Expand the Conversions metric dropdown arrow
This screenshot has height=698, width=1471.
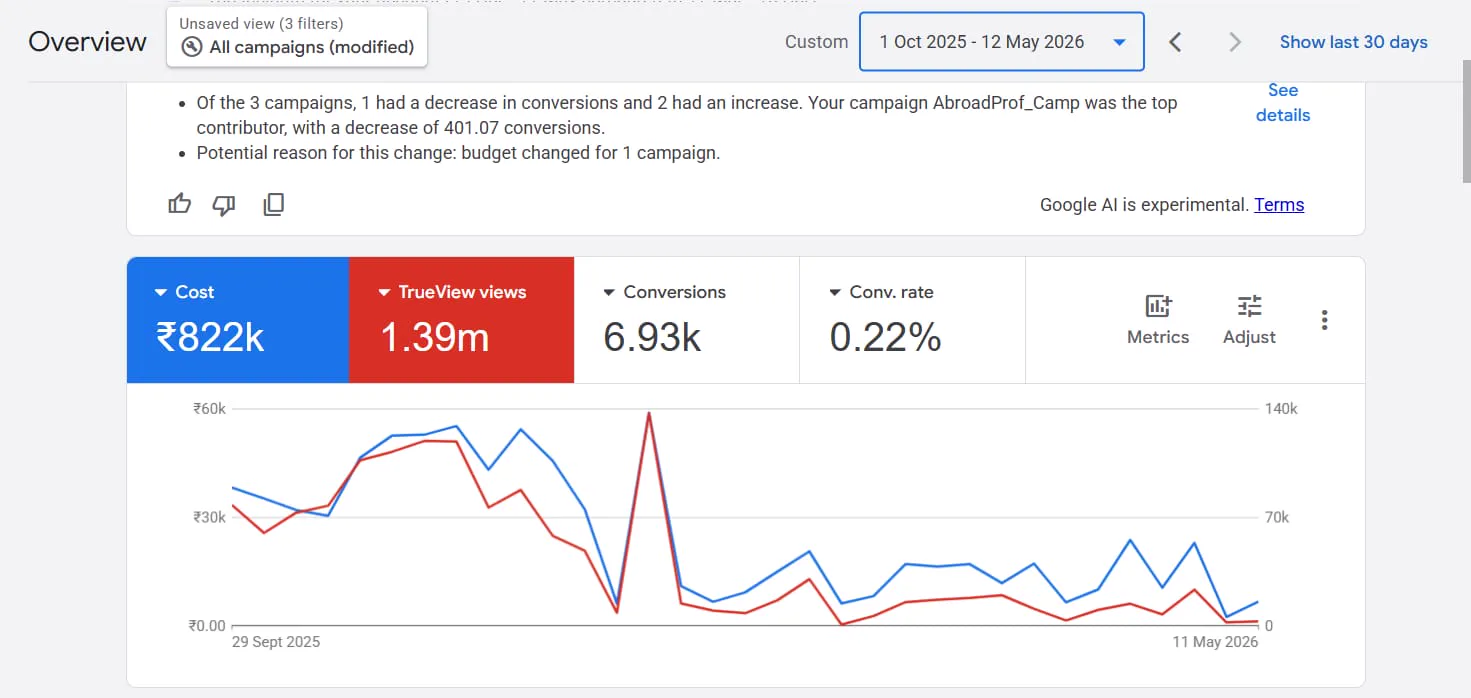tap(609, 293)
